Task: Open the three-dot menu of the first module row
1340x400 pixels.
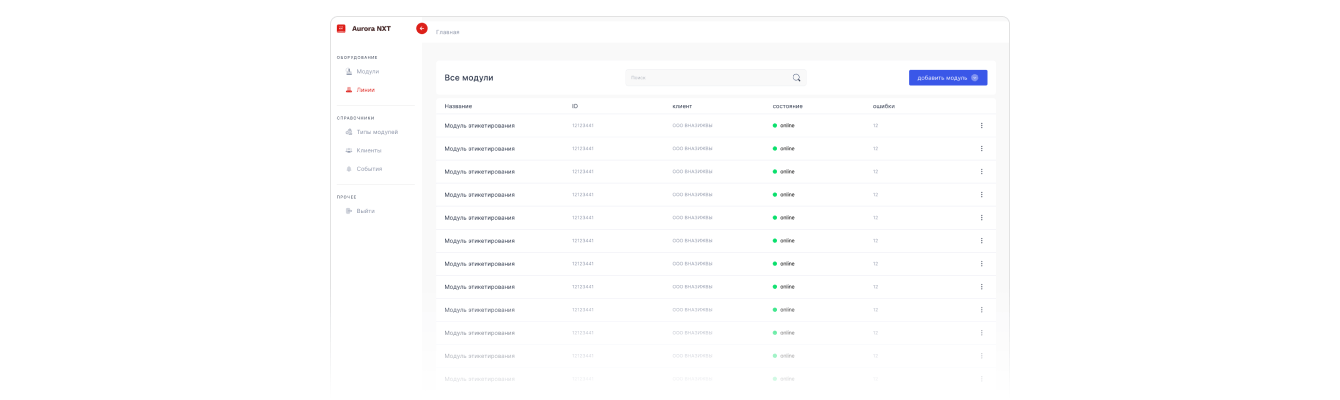Action: click(981, 126)
